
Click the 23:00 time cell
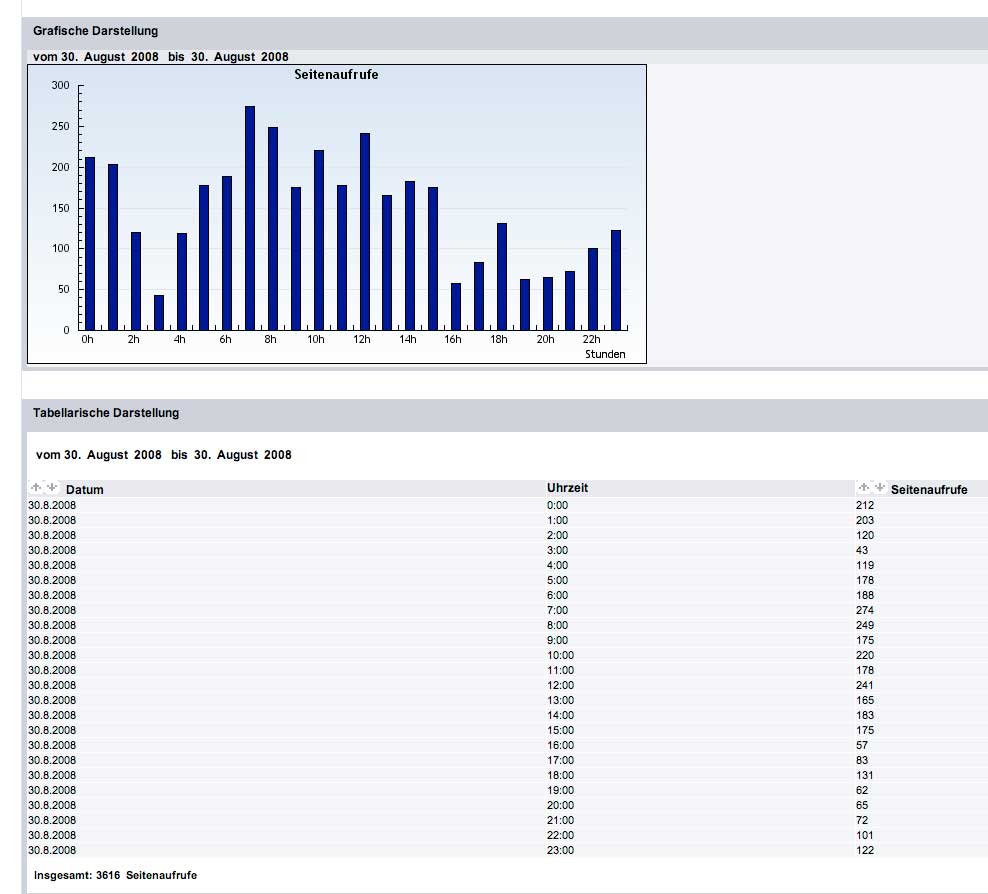coord(560,850)
